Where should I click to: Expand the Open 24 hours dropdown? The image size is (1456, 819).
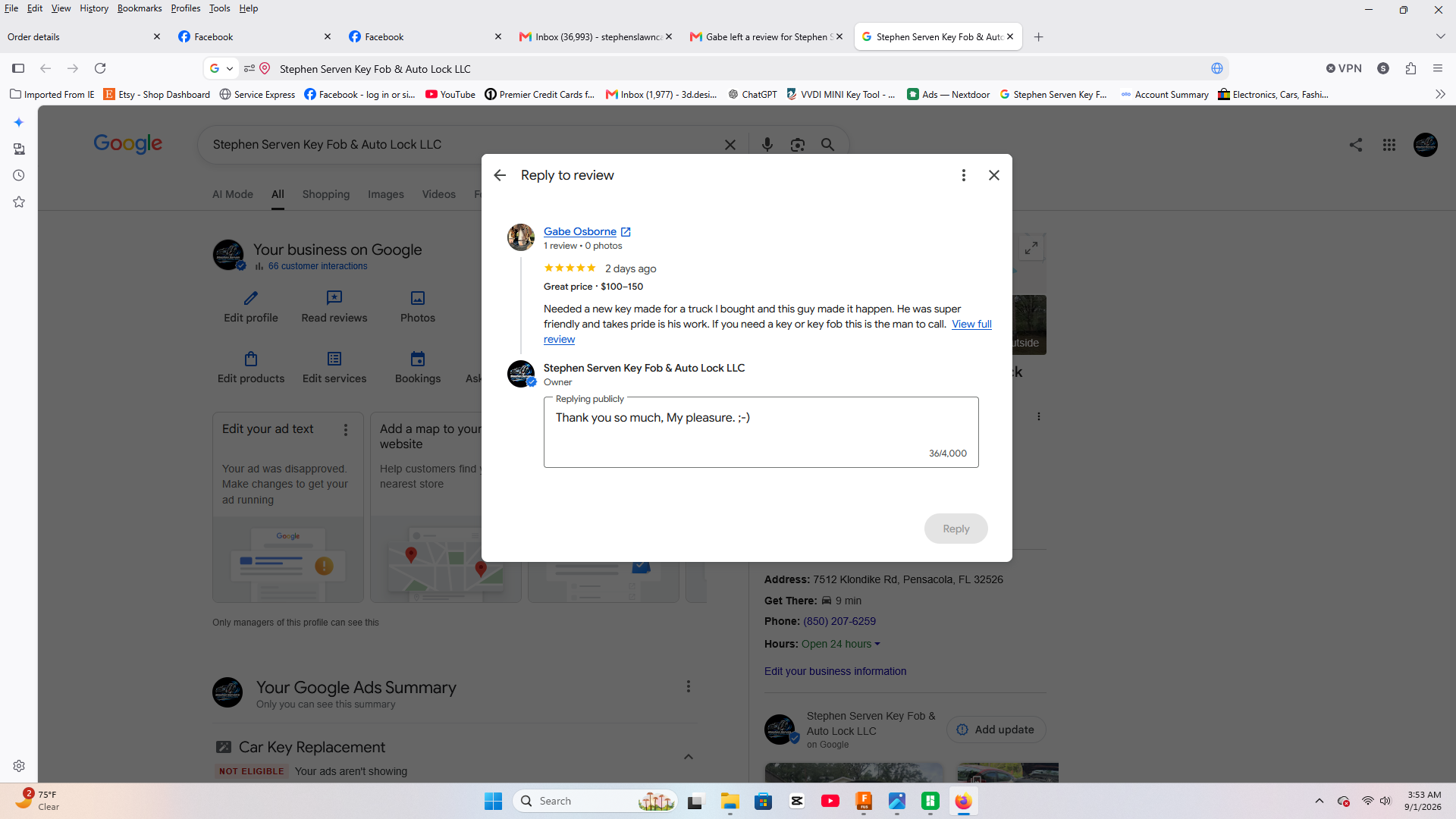point(841,644)
